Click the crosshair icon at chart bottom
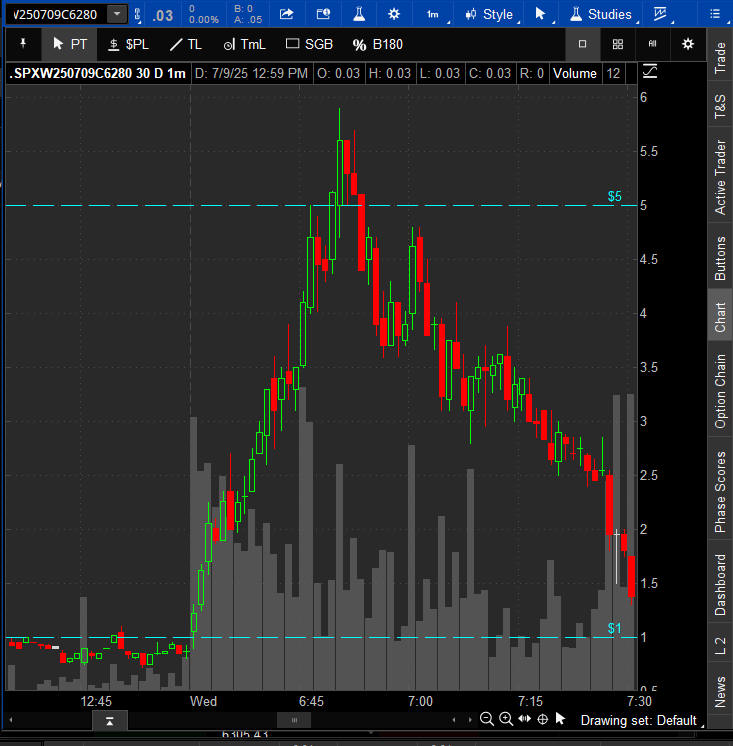Image resolution: width=733 pixels, height=746 pixels. (543, 719)
